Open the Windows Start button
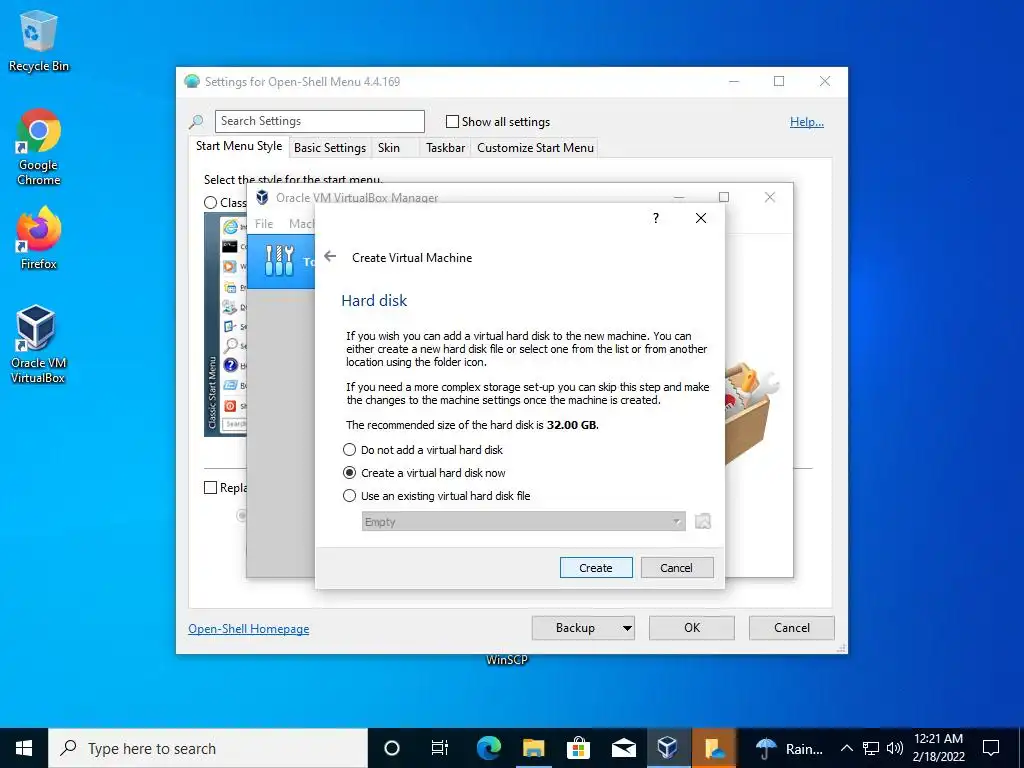Viewport: 1024px width, 768px height. click(24, 748)
